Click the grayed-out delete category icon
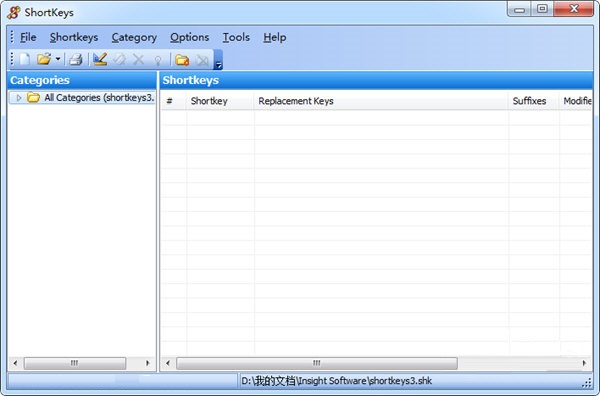The width and height of the screenshot is (600, 396). (202, 60)
